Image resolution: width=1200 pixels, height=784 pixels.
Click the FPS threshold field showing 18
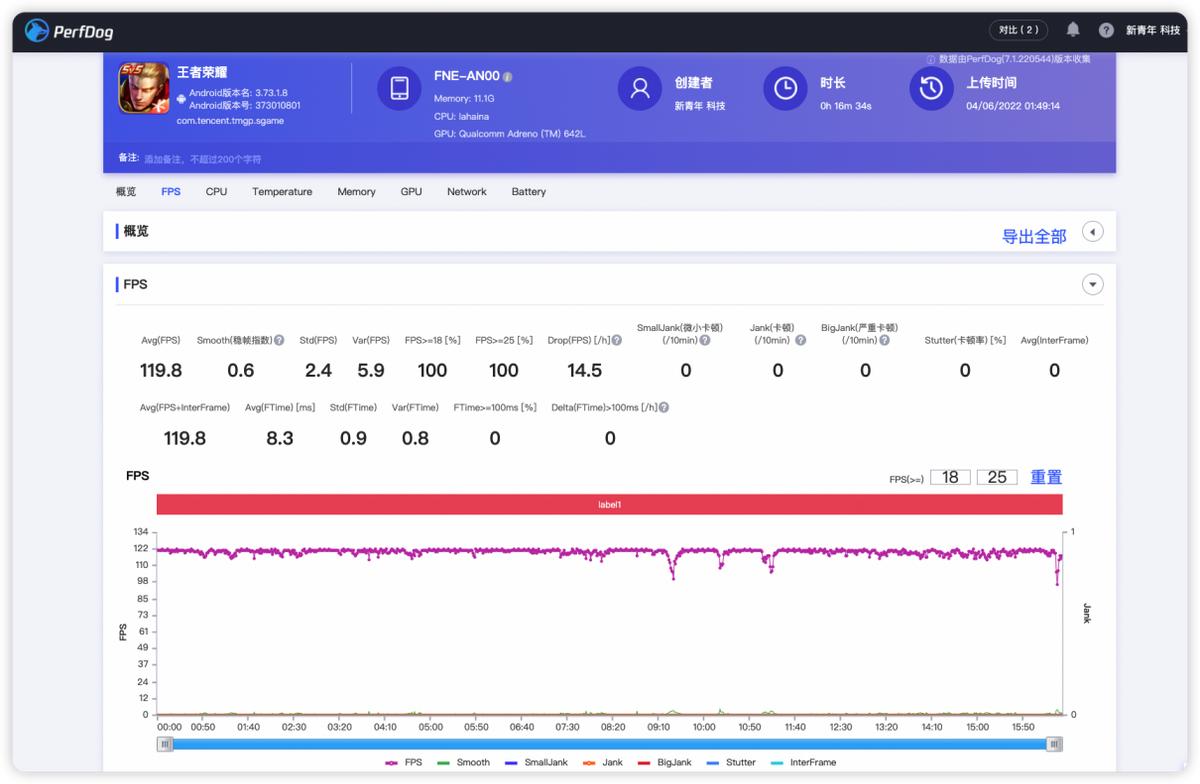950,478
